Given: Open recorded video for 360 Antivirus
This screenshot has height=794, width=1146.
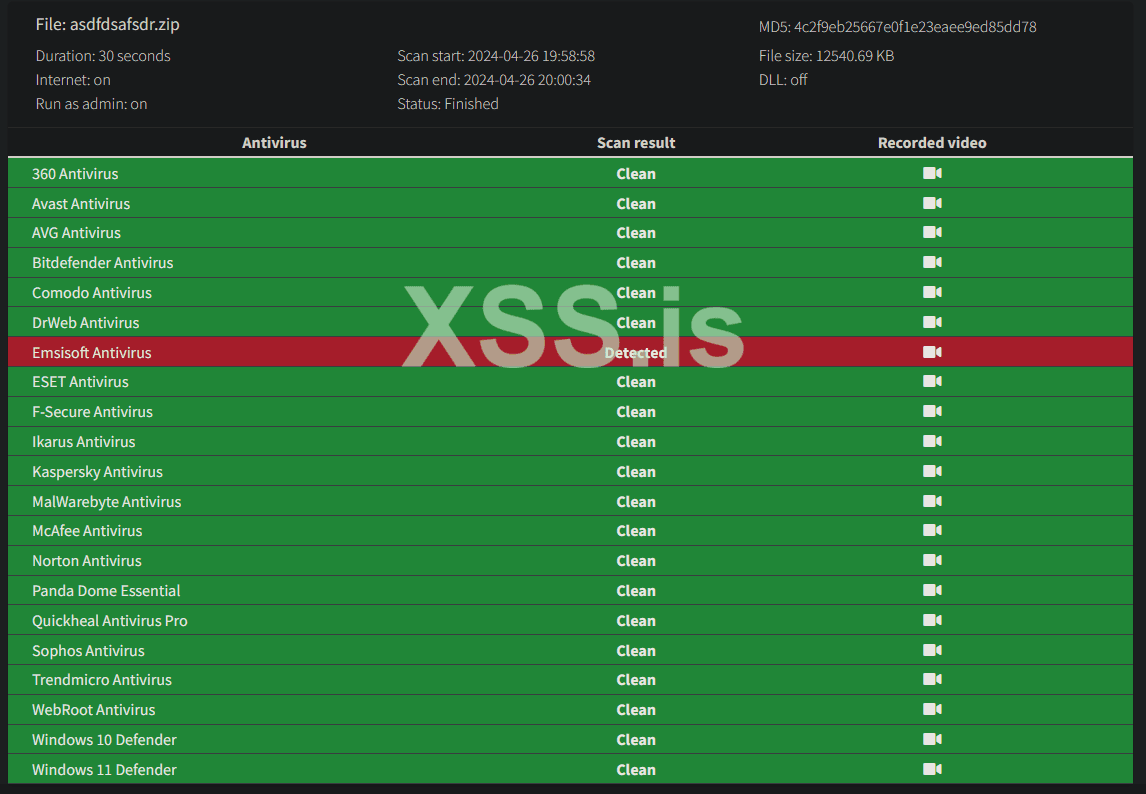Looking at the screenshot, I should pos(932,173).
